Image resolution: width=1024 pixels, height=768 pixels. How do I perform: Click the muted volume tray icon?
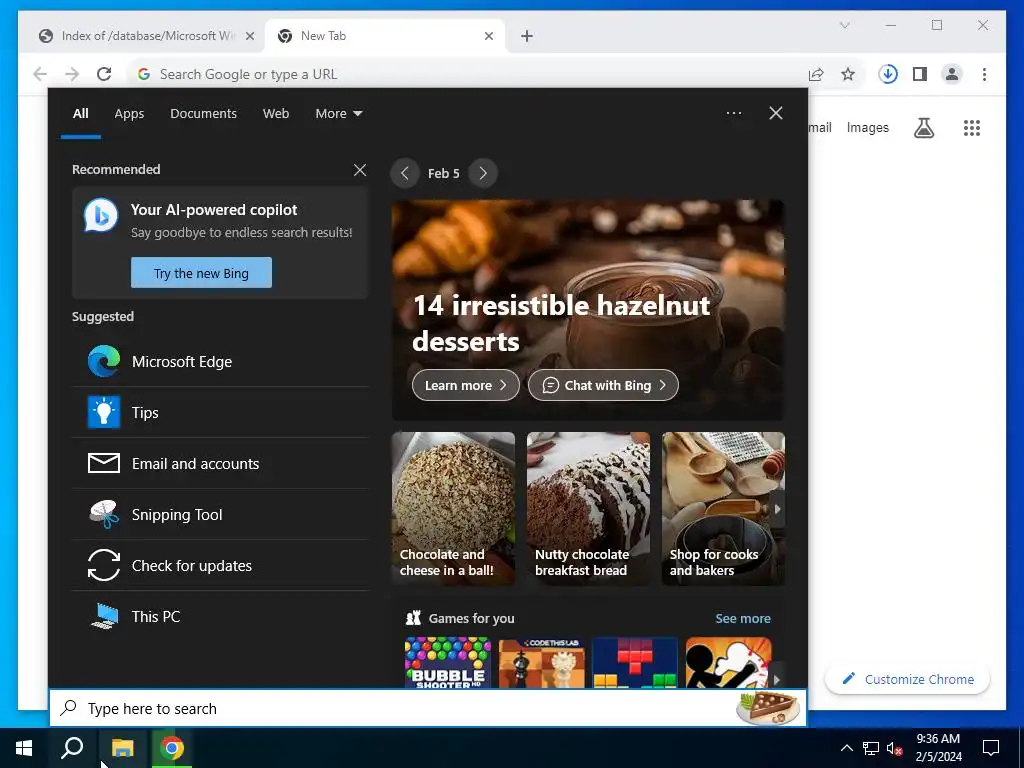894,748
